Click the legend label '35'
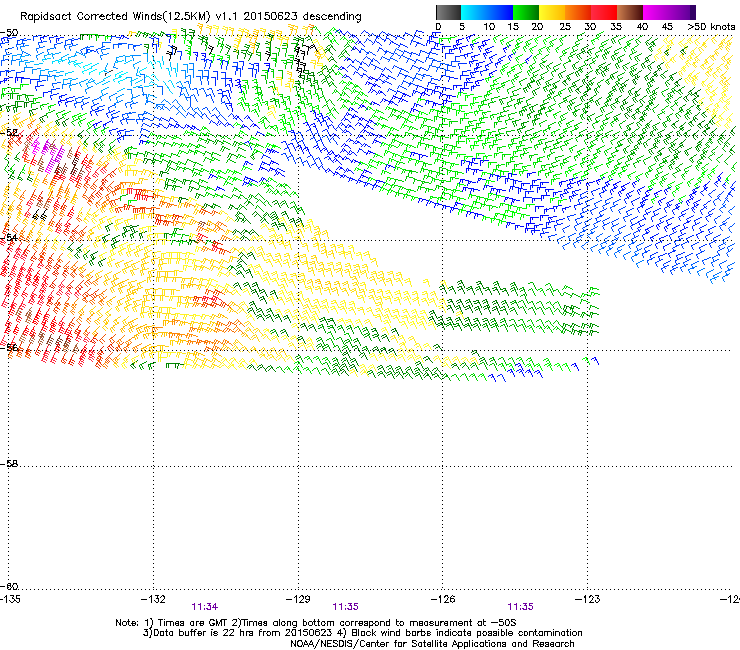 616,27
